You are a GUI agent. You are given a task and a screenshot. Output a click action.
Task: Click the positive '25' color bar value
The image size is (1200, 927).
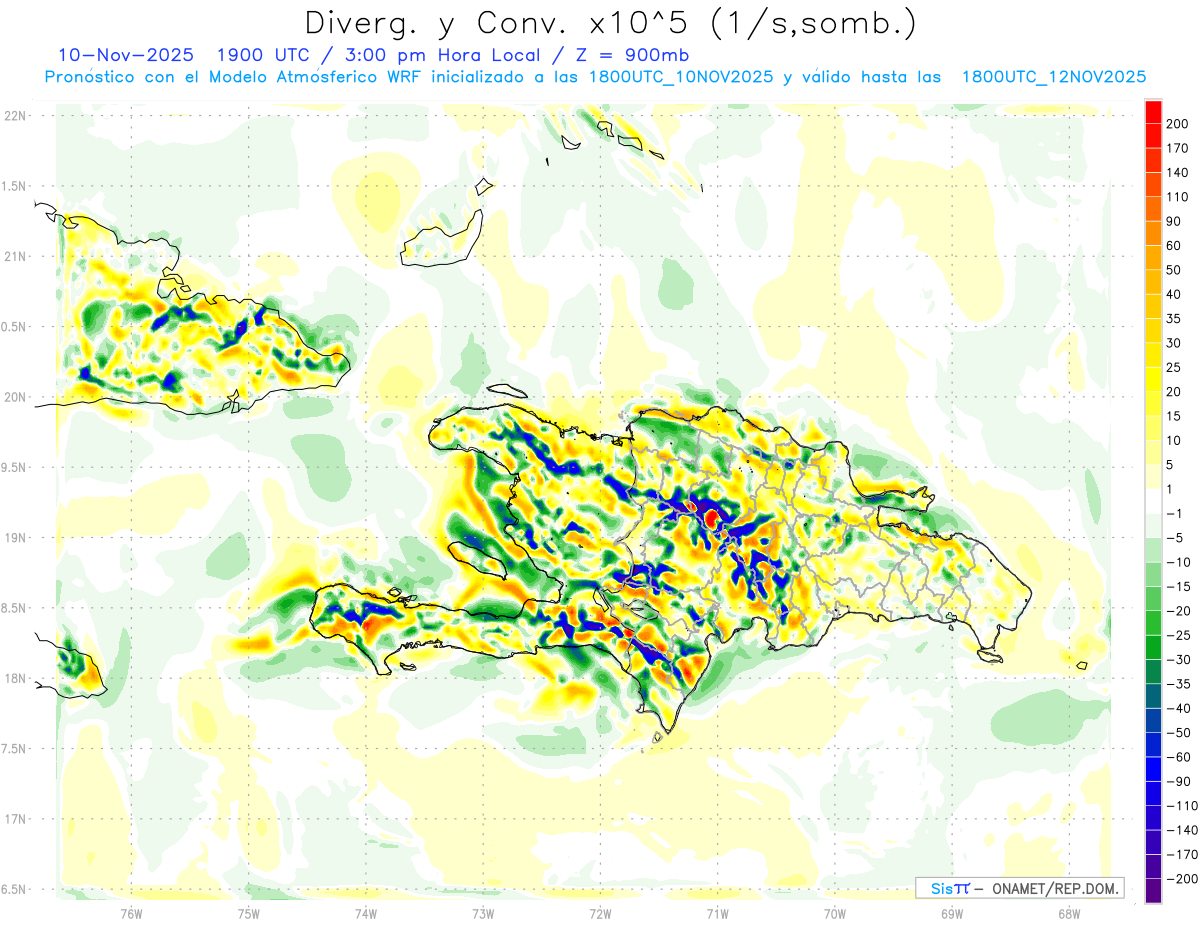(1175, 368)
